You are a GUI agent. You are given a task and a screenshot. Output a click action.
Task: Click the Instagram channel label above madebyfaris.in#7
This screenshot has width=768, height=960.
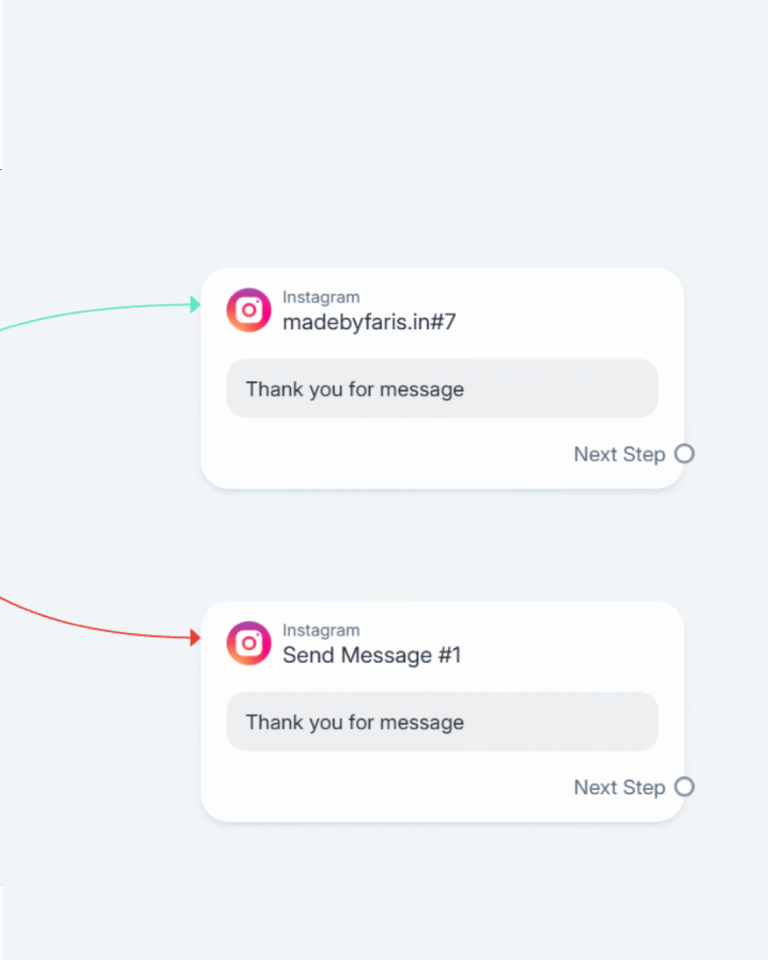click(x=321, y=297)
